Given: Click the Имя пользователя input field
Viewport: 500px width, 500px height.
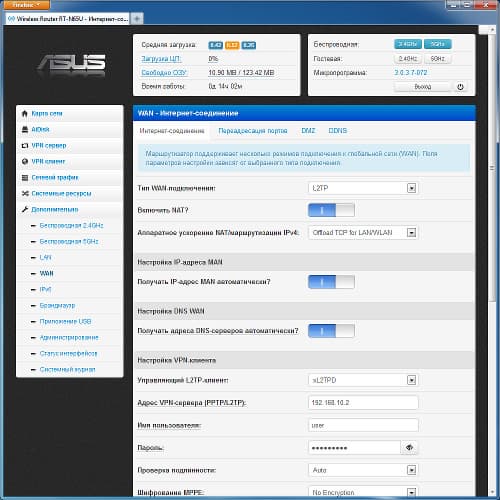Looking at the screenshot, I should 363,425.
